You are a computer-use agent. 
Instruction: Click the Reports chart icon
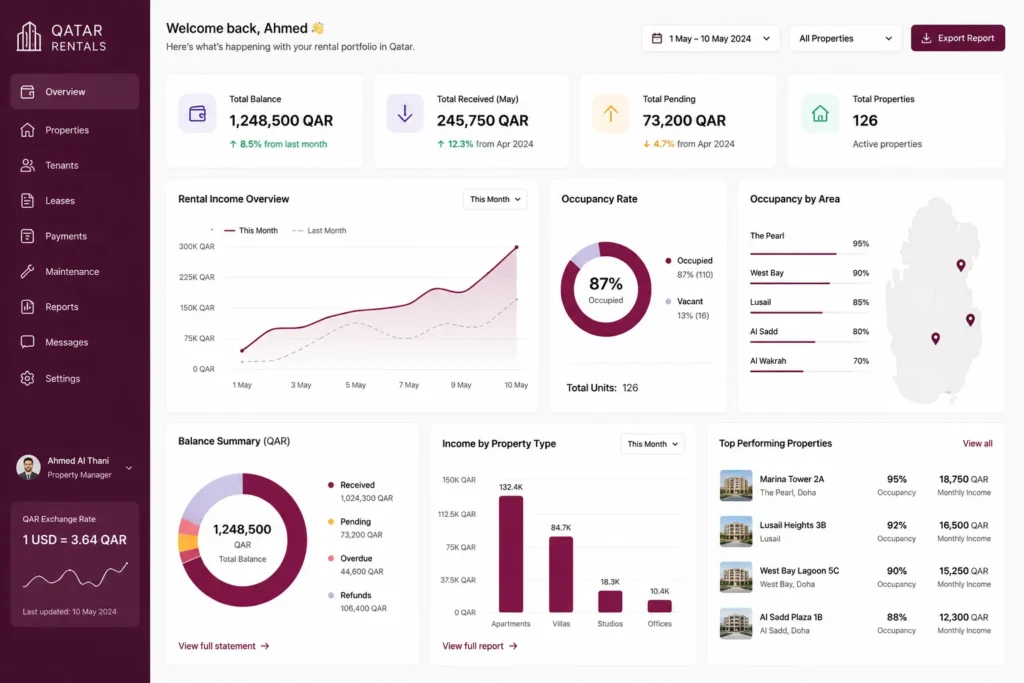click(27, 306)
